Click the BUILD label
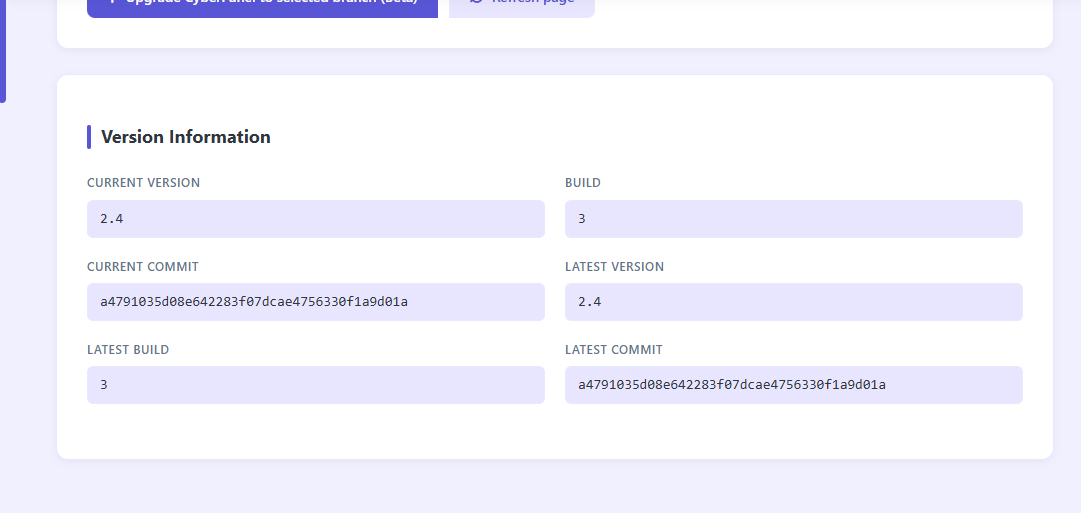 pos(583,183)
